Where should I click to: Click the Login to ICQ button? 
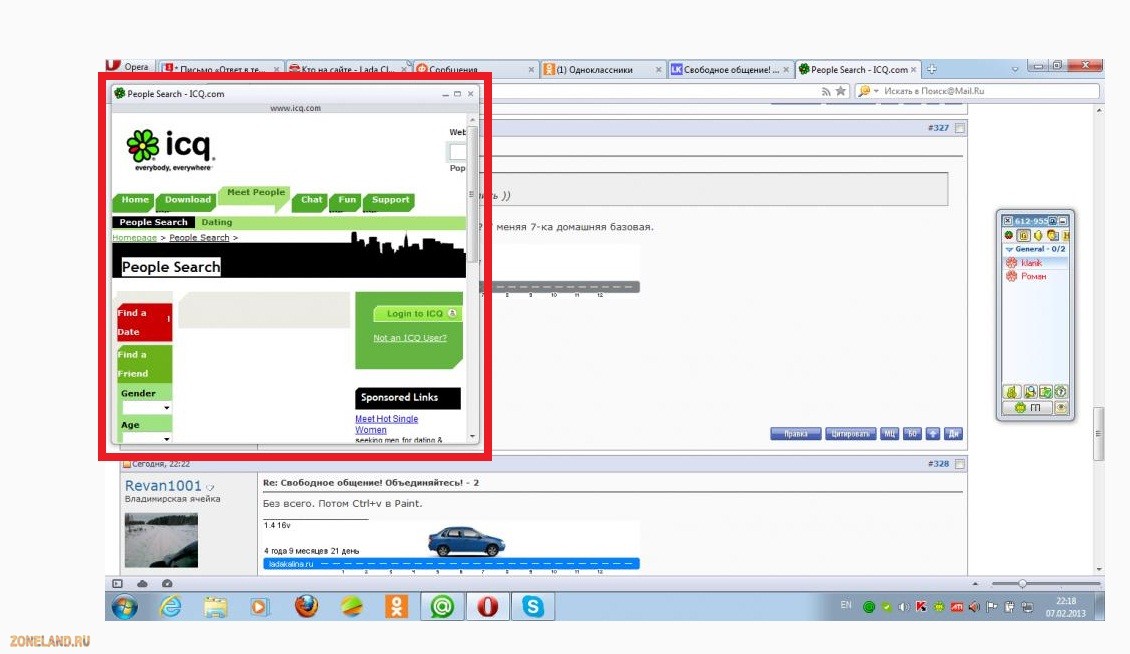tap(417, 314)
